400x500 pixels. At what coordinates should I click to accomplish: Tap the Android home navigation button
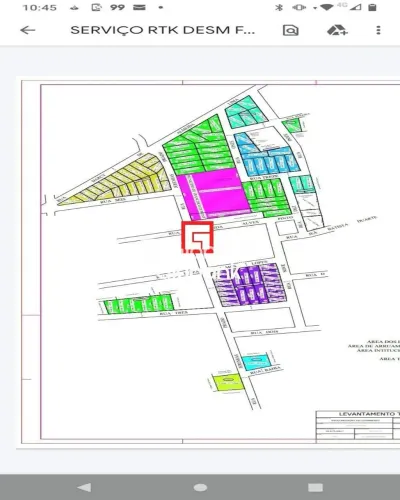[200, 487]
